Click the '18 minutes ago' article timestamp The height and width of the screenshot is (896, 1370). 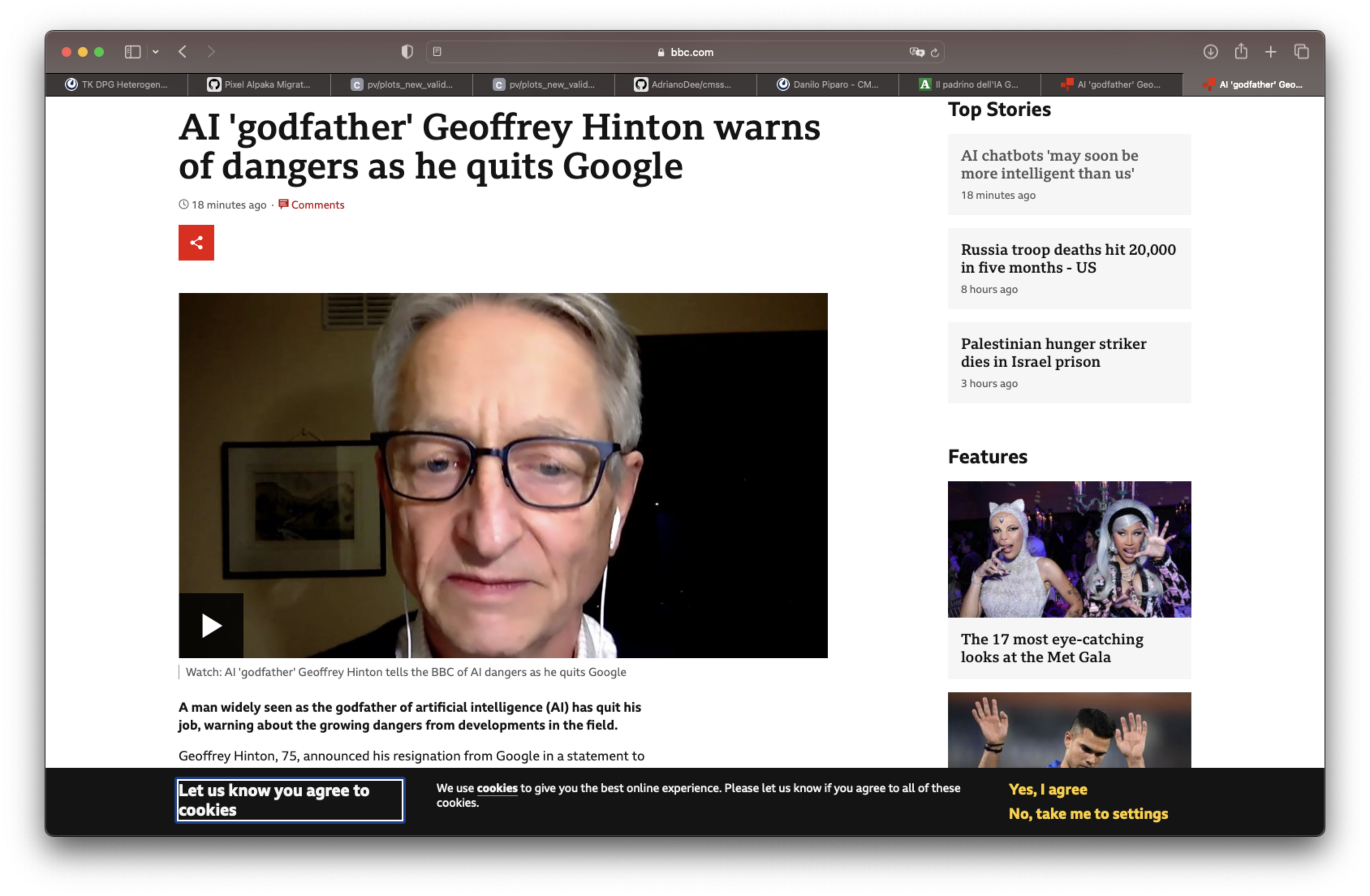click(x=222, y=205)
